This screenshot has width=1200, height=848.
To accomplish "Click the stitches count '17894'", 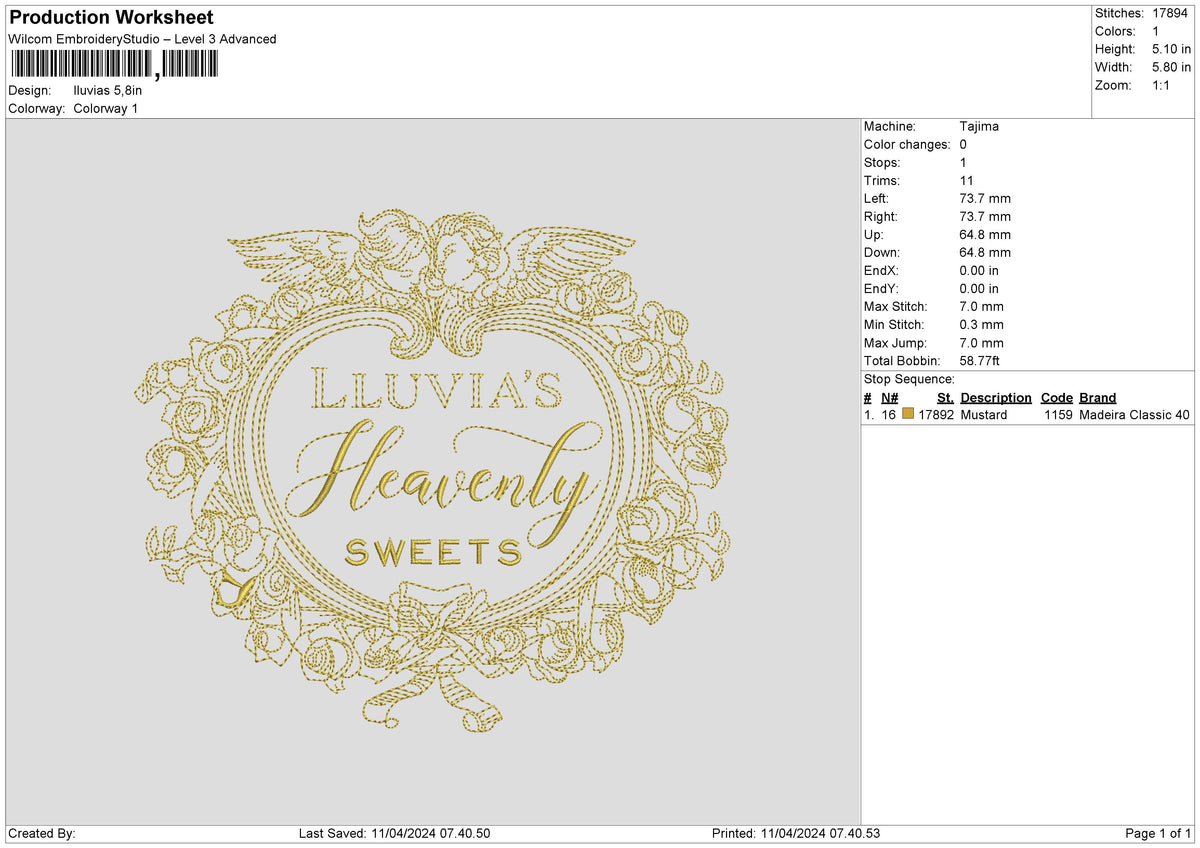I will point(1170,13).
